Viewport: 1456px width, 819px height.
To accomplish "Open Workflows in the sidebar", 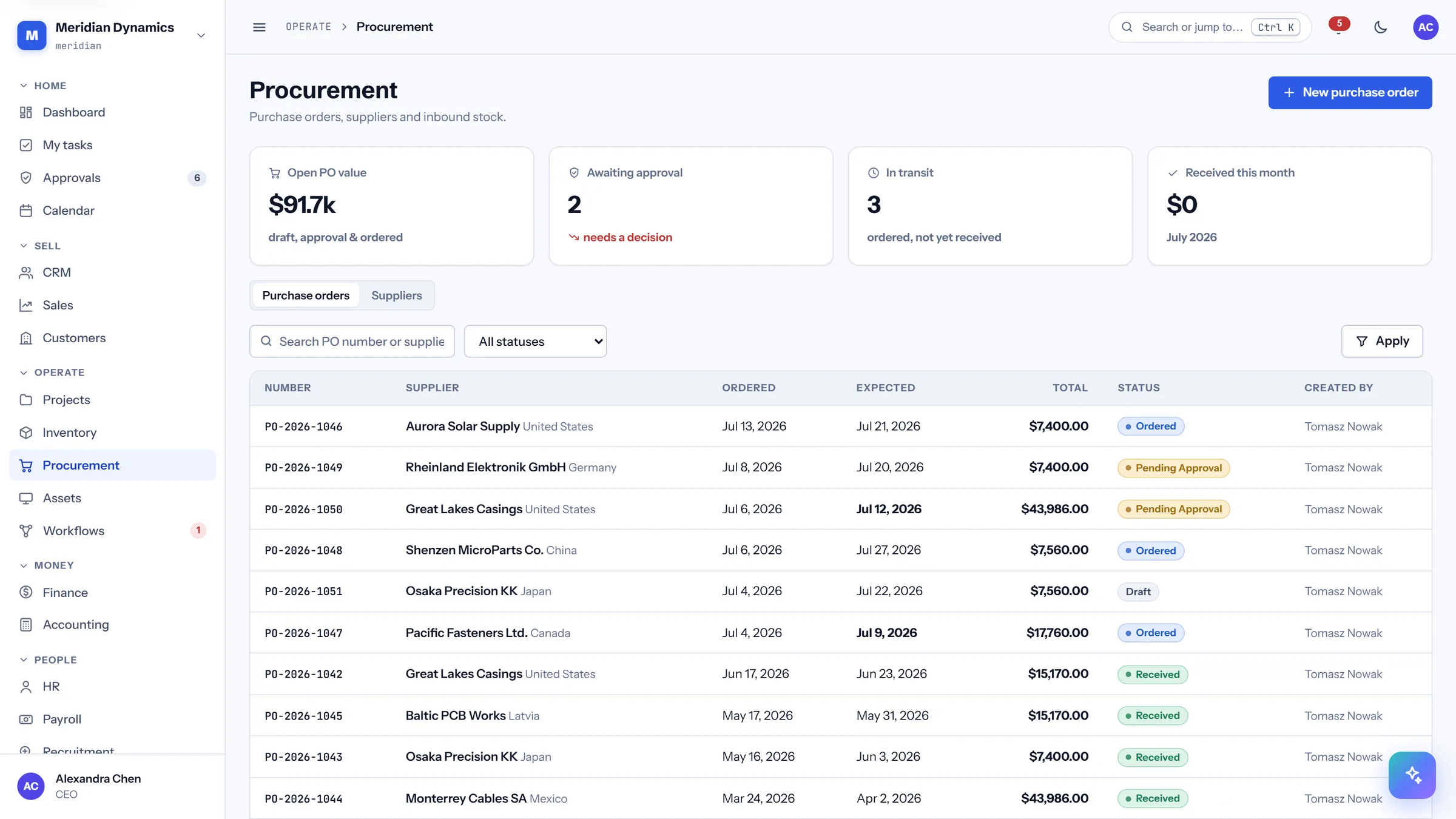I will click(x=112, y=531).
